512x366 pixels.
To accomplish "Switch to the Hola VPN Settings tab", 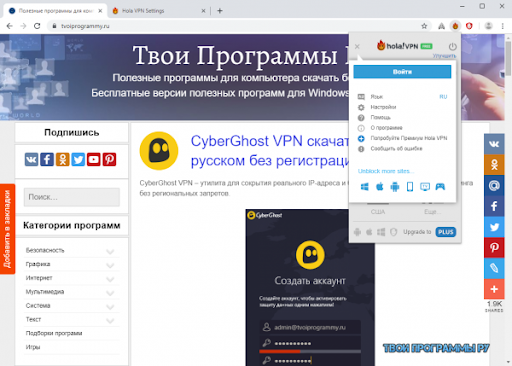I will [158, 11].
